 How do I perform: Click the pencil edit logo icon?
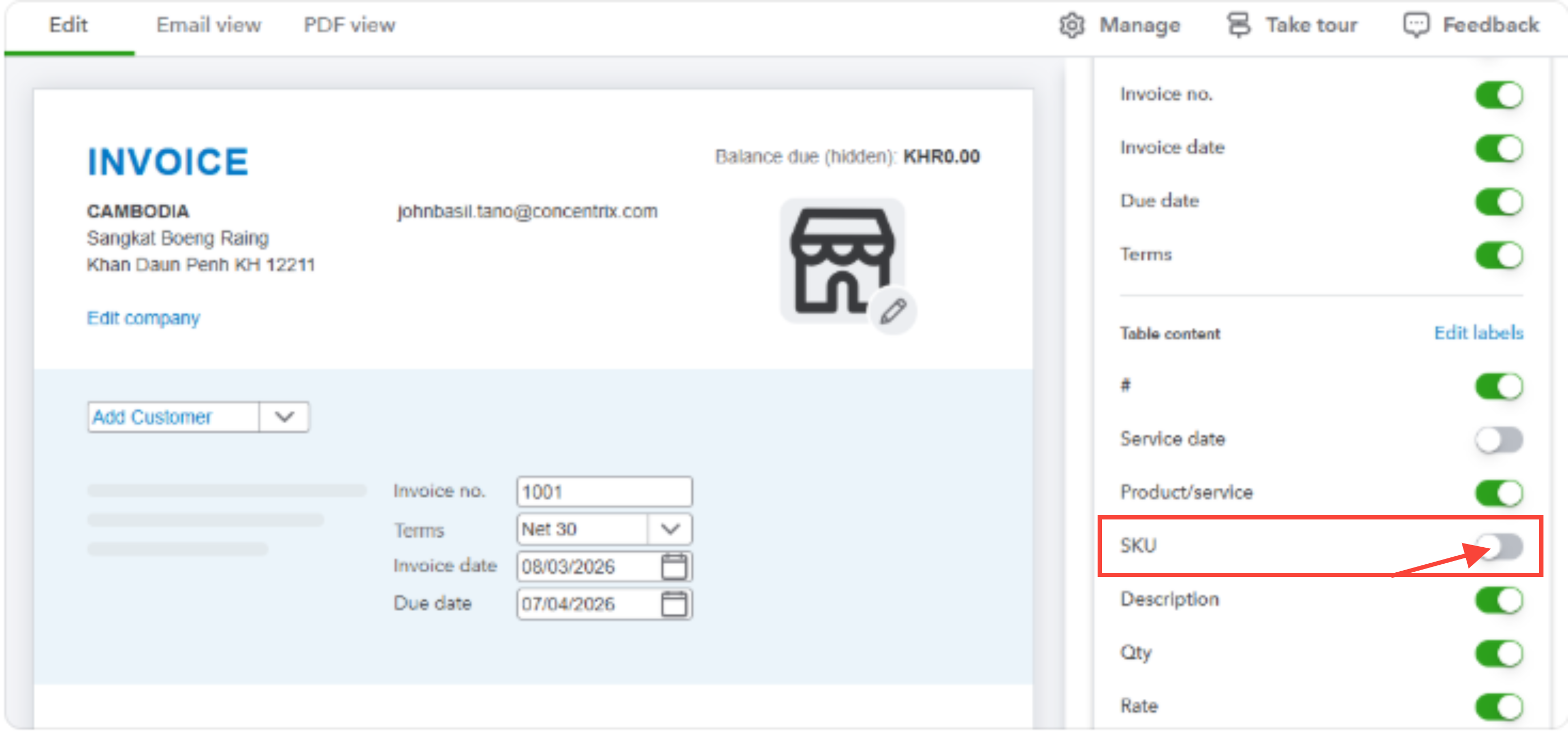click(x=892, y=310)
